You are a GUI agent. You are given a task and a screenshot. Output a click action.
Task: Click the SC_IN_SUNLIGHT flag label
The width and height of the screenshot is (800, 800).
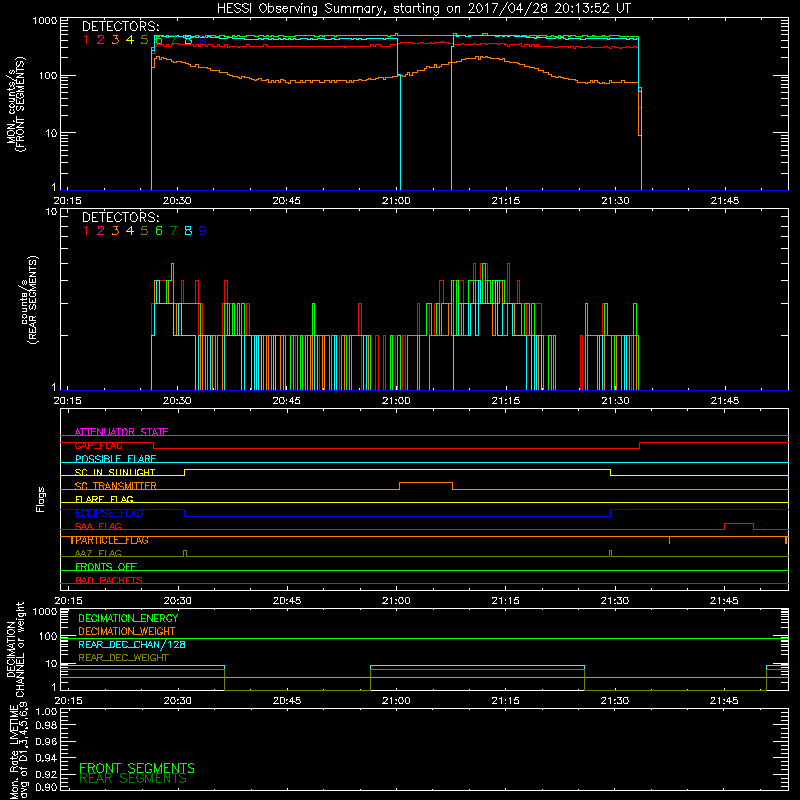tap(115, 472)
